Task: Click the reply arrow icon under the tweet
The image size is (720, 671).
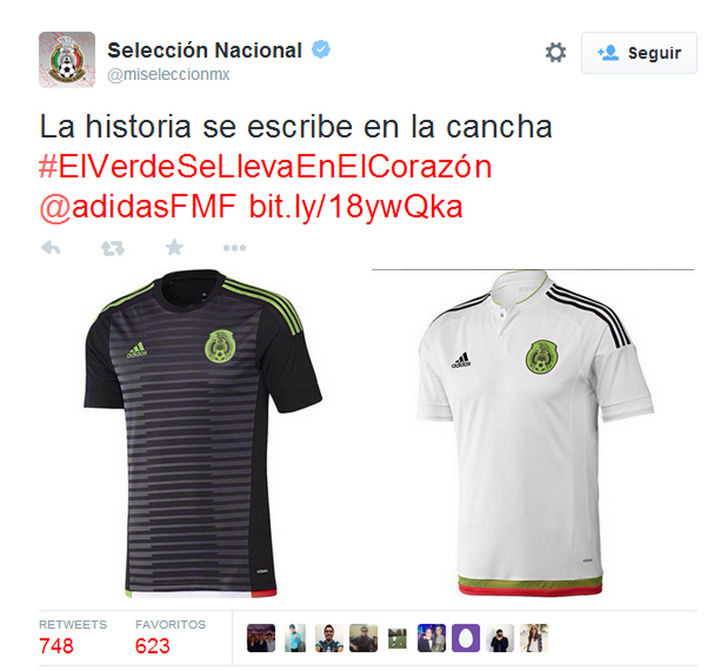Action: point(51,248)
